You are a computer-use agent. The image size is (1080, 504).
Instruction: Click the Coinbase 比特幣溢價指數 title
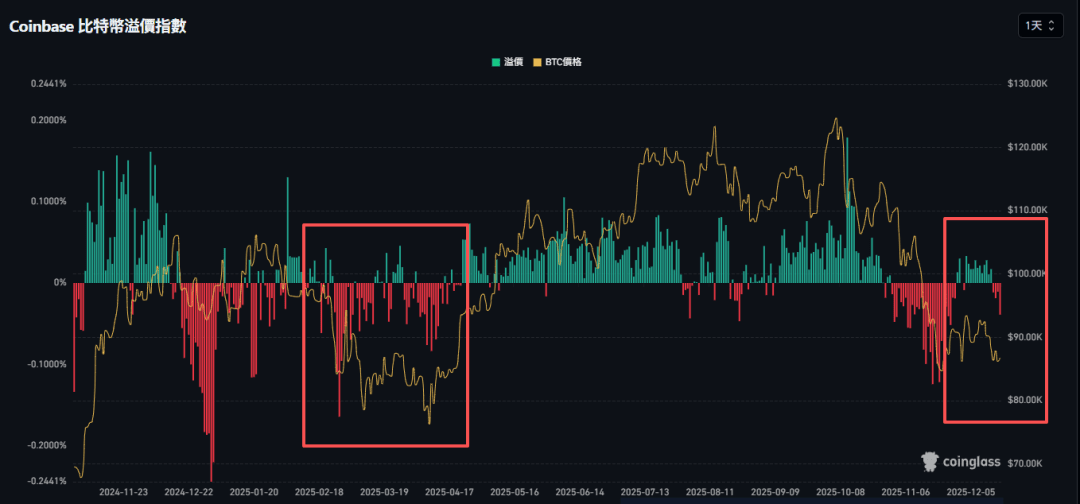point(97,27)
